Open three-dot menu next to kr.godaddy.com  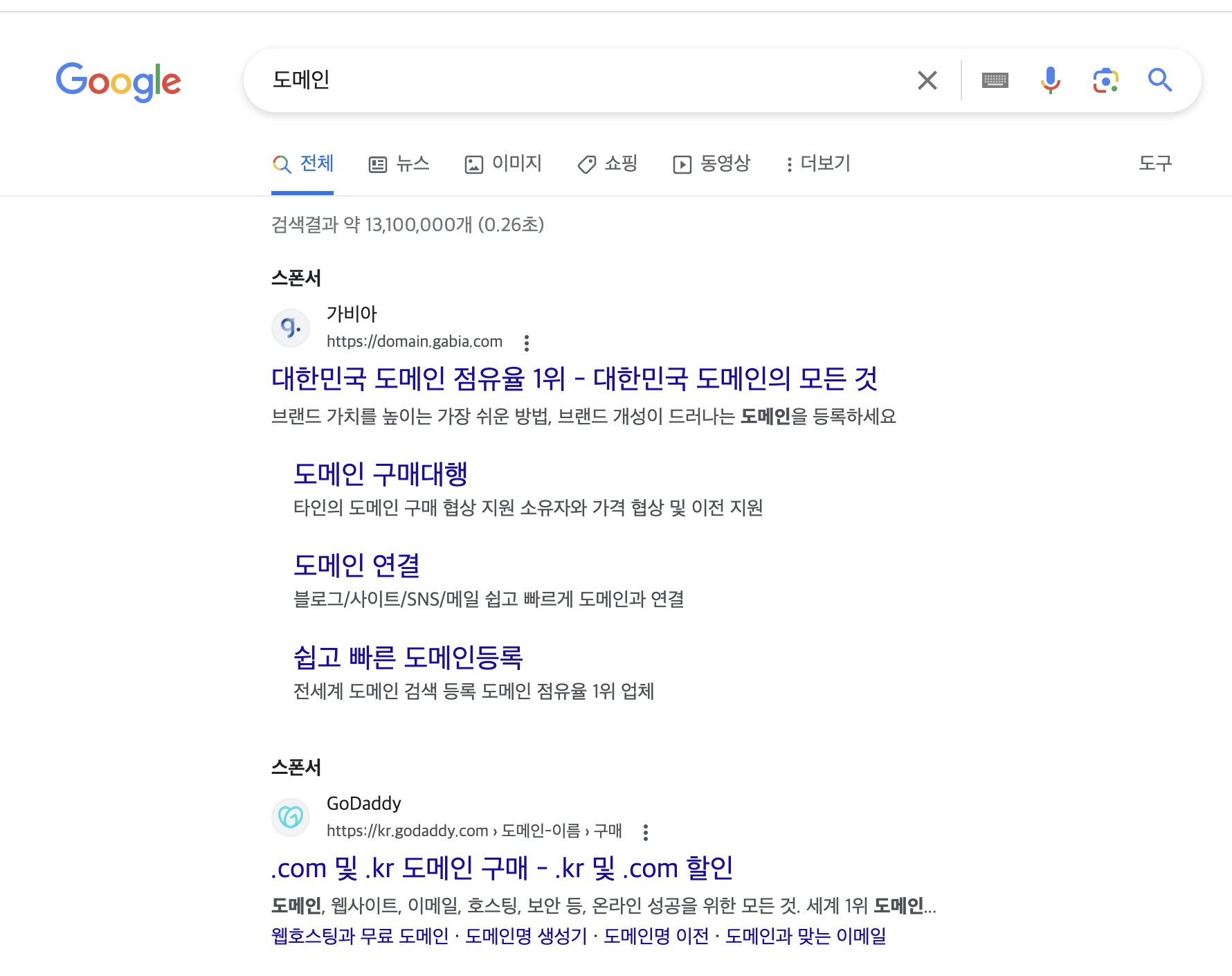646,832
